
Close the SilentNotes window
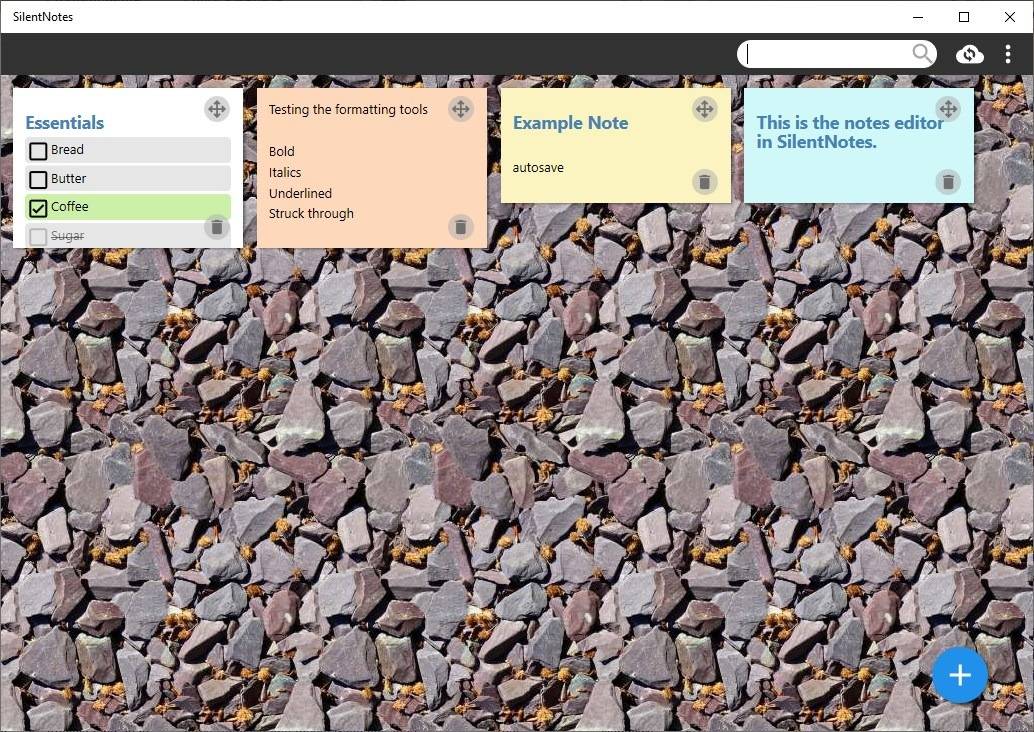(1010, 17)
